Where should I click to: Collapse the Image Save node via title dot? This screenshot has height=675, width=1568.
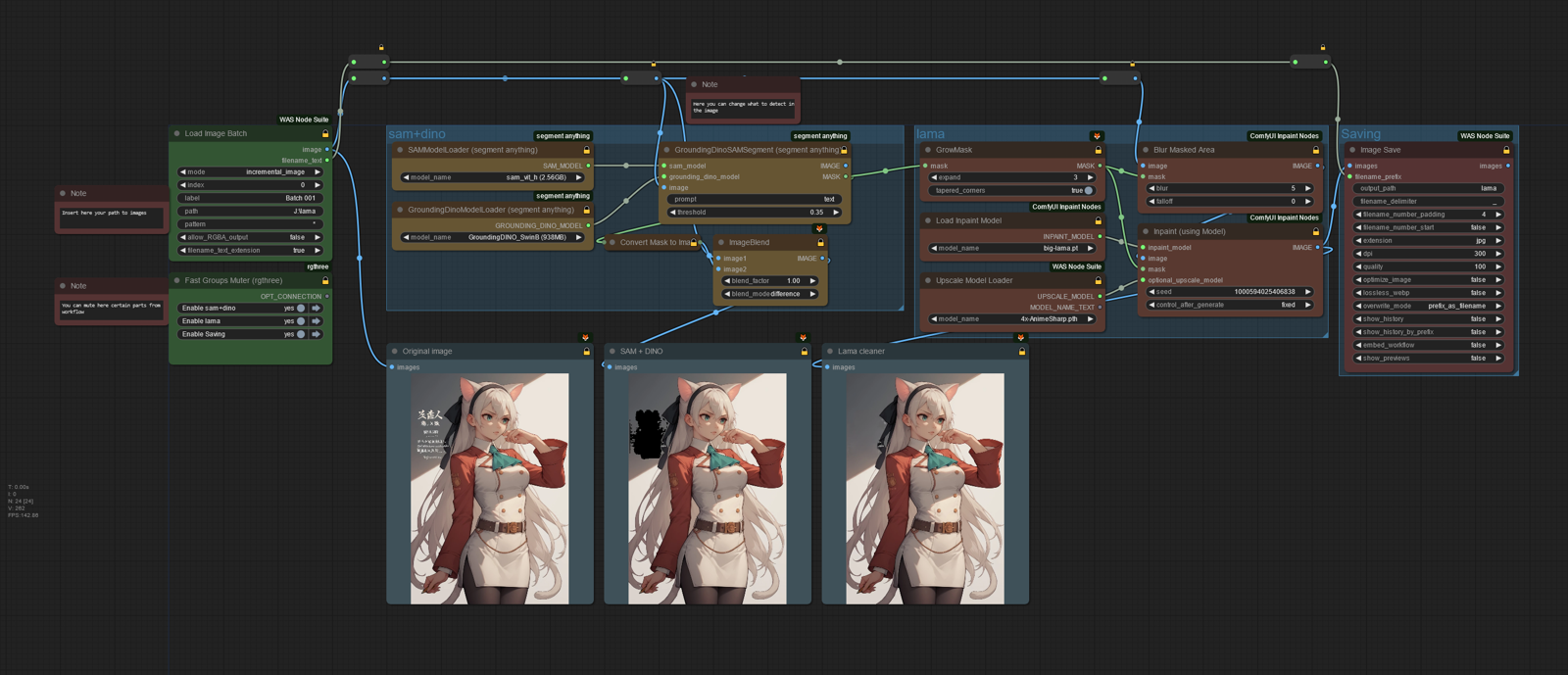click(x=1352, y=151)
